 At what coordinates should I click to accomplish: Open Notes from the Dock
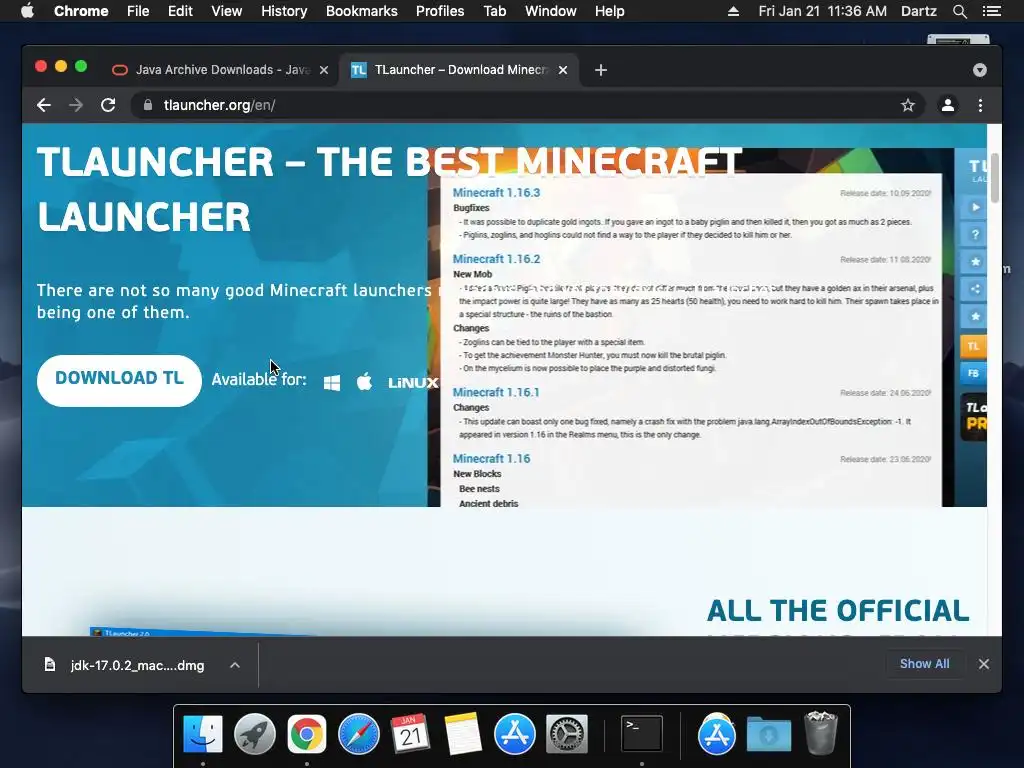point(462,734)
